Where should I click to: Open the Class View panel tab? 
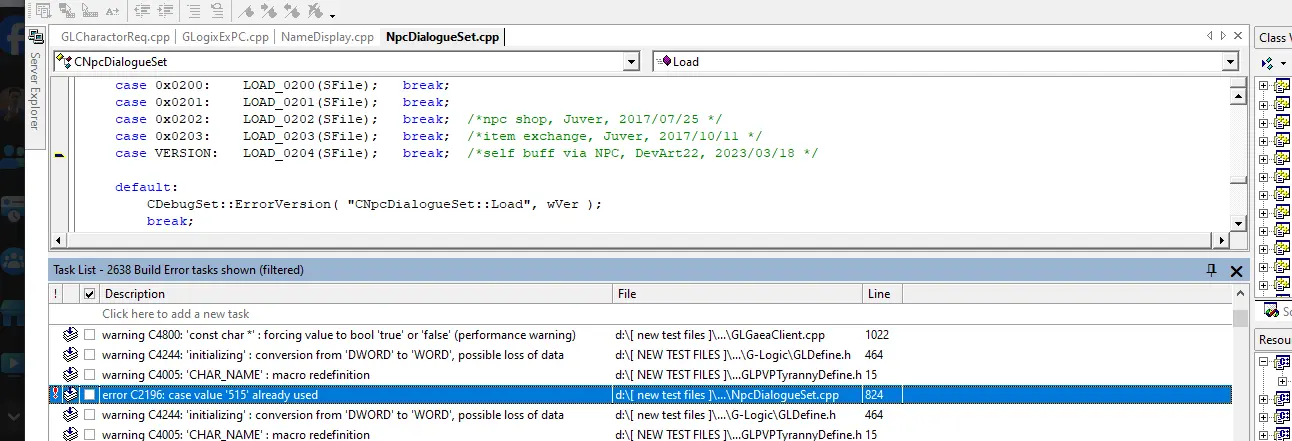click(x=1273, y=38)
